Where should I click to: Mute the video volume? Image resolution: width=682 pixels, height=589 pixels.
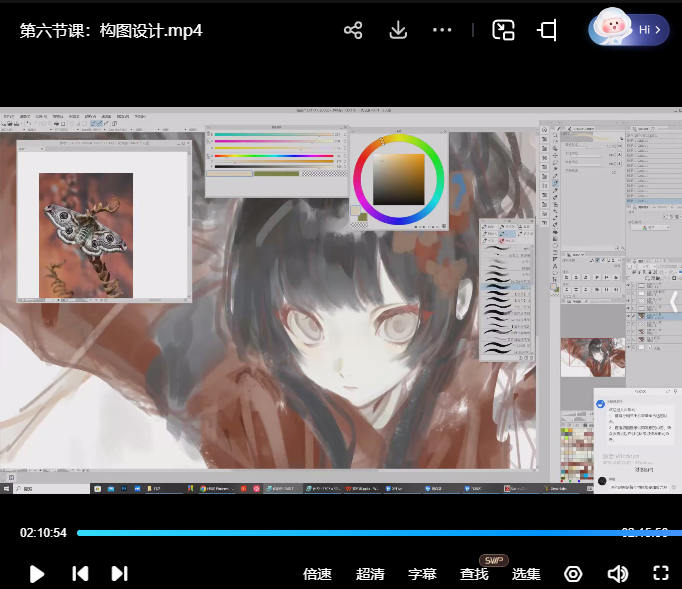pos(617,574)
